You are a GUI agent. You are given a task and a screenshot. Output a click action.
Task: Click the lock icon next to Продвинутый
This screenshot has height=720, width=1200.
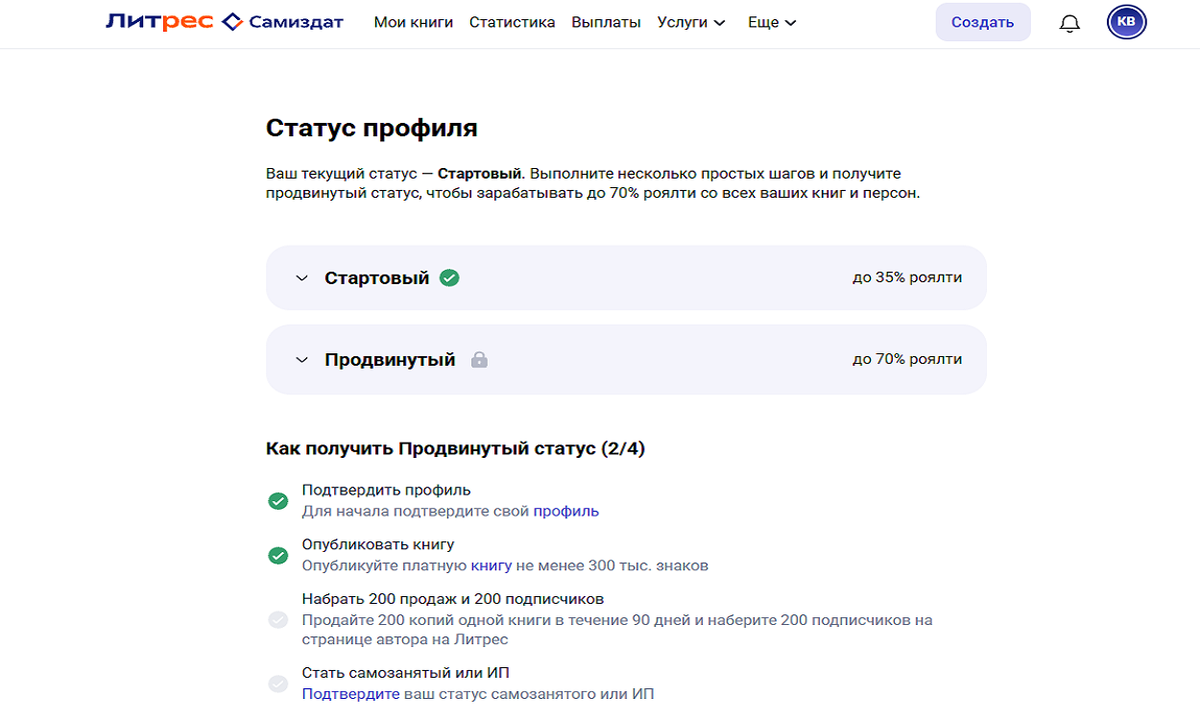click(x=479, y=359)
